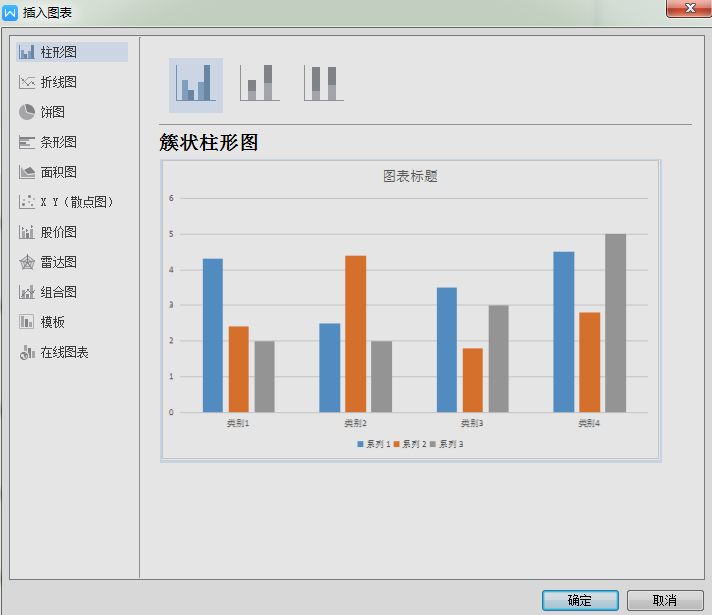Click the 类别3 axis label
712x615 pixels.
(472, 423)
